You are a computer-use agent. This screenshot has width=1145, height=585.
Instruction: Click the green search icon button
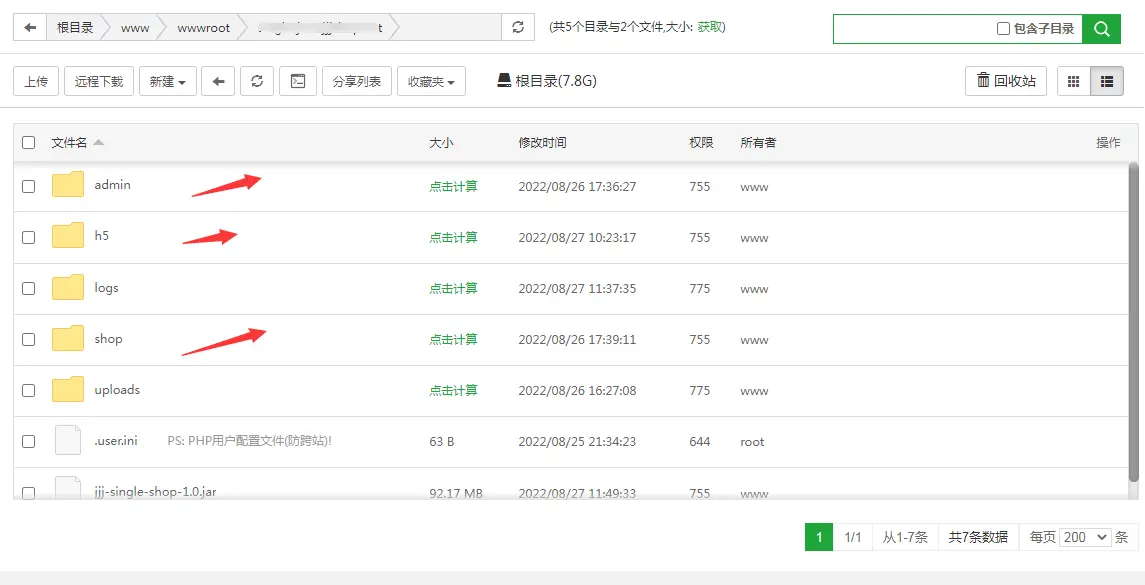(1101, 29)
